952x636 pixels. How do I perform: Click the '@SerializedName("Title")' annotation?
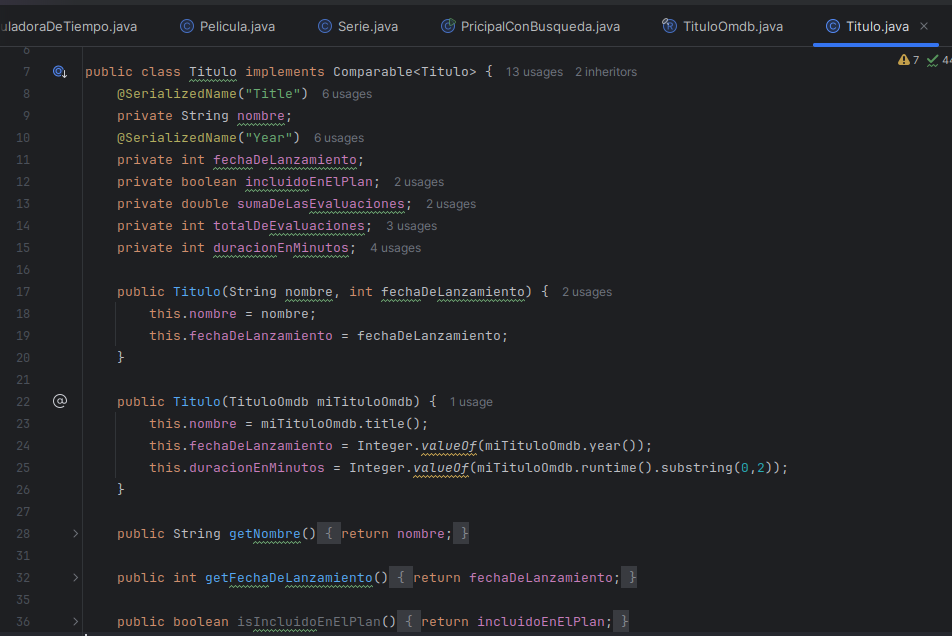(212, 93)
